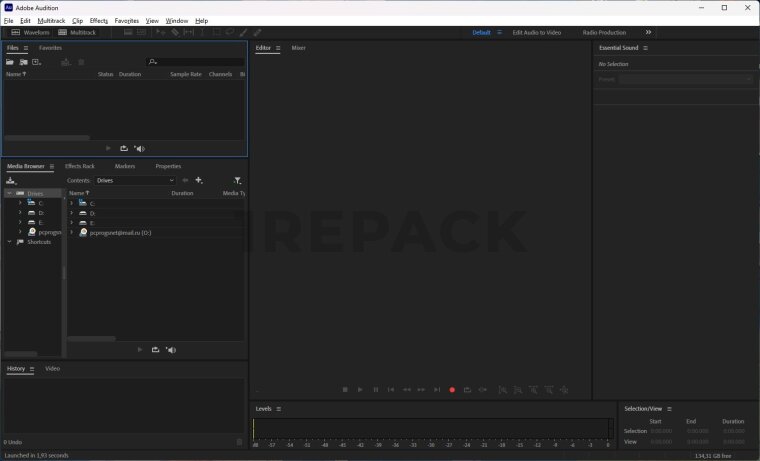Switch to Multitrack view
Screen dimensions: 760x461
tap(77, 32)
